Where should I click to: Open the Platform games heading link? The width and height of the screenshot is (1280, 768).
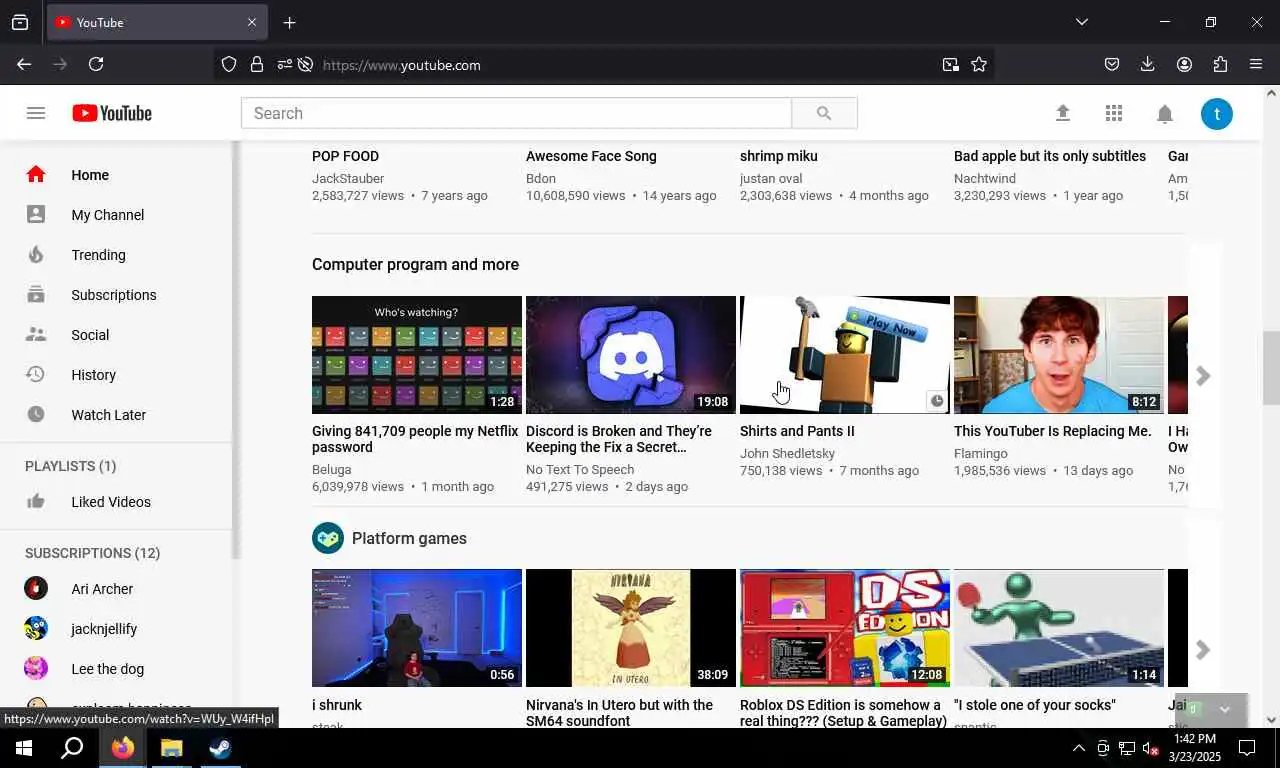[409, 538]
